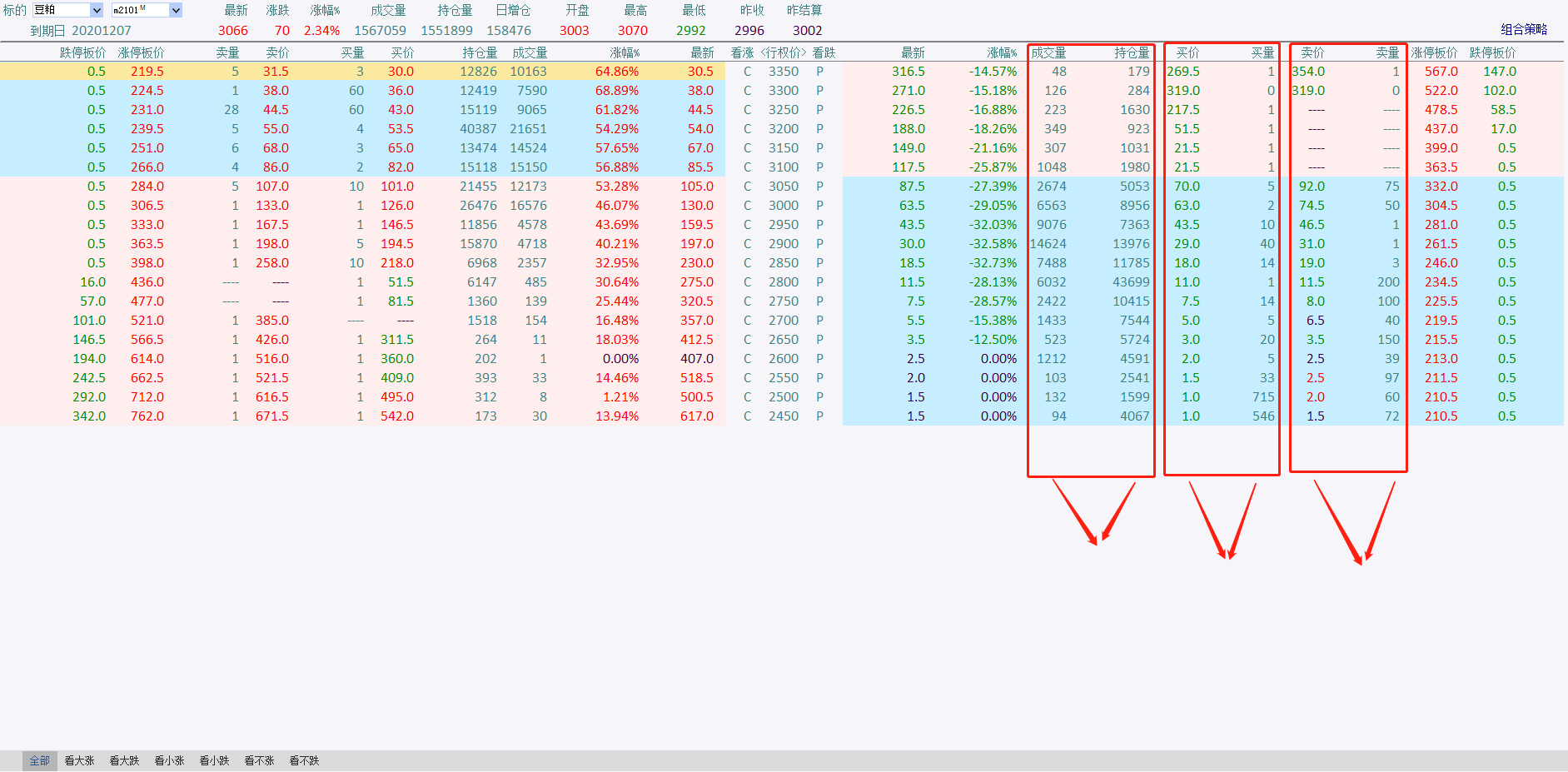Click the 组合策略 button
This screenshot has width=1568, height=772.
(1523, 29)
